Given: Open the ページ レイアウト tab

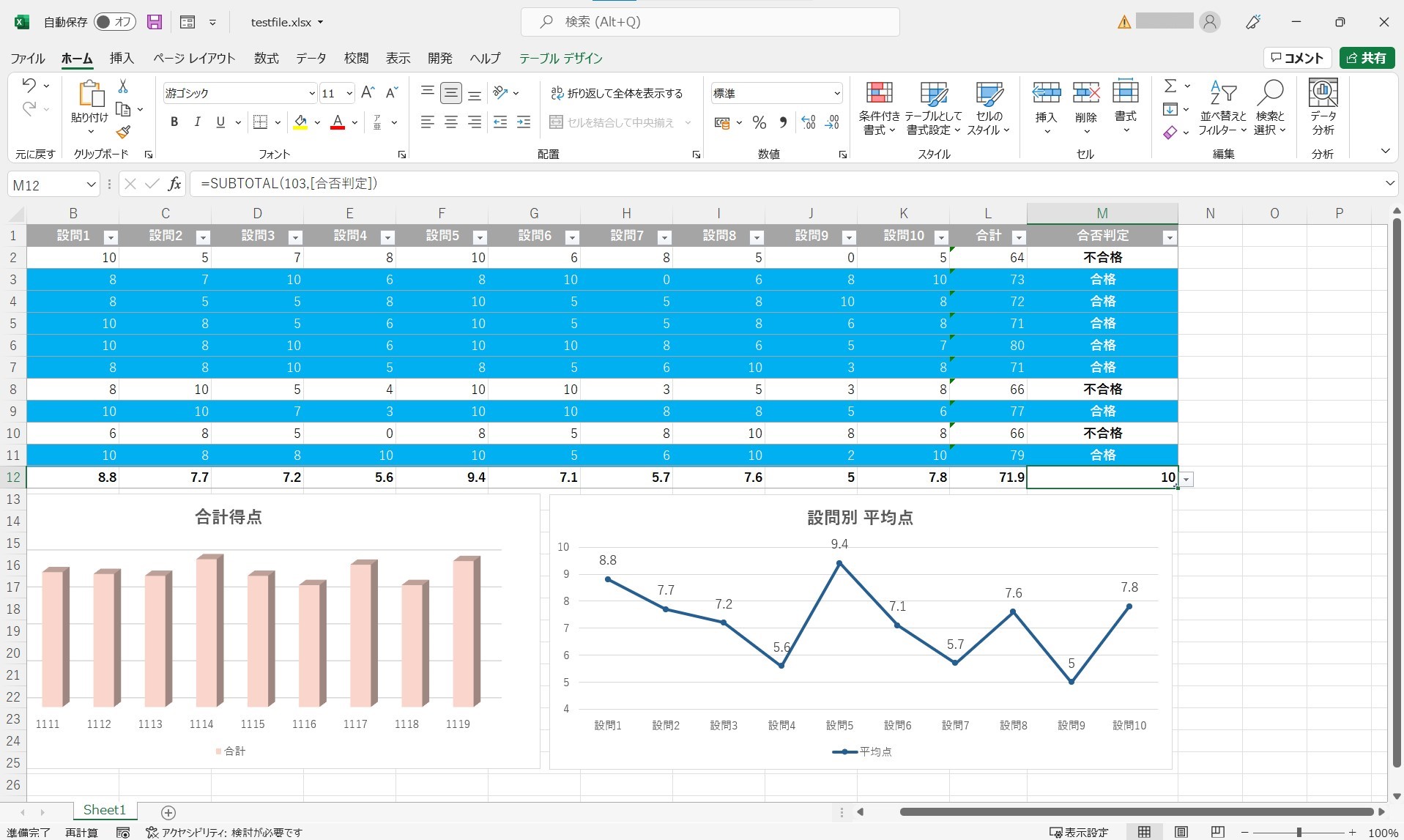Looking at the screenshot, I should point(194,59).
